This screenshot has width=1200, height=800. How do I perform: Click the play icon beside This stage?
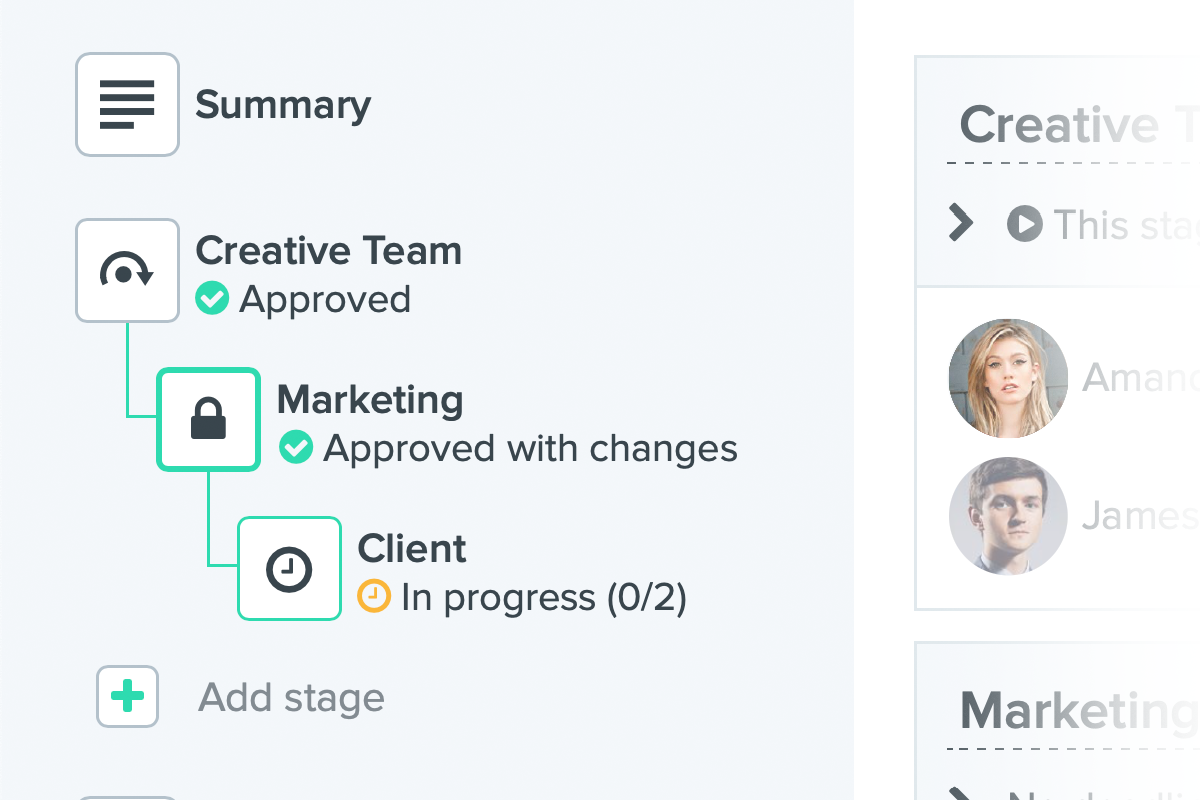1025,223
